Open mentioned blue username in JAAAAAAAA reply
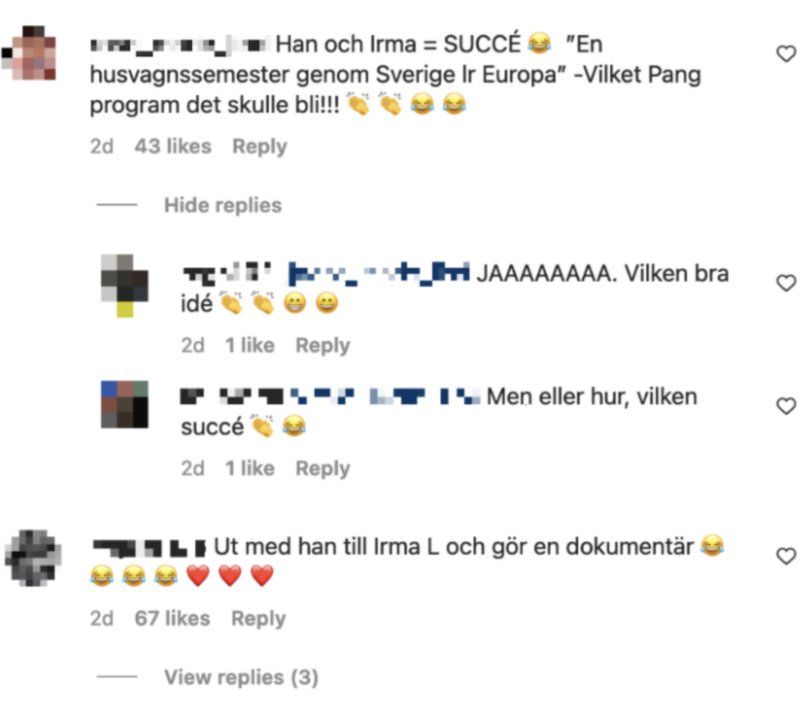Screen dimensions: 800x713 (x=379, y=275)
